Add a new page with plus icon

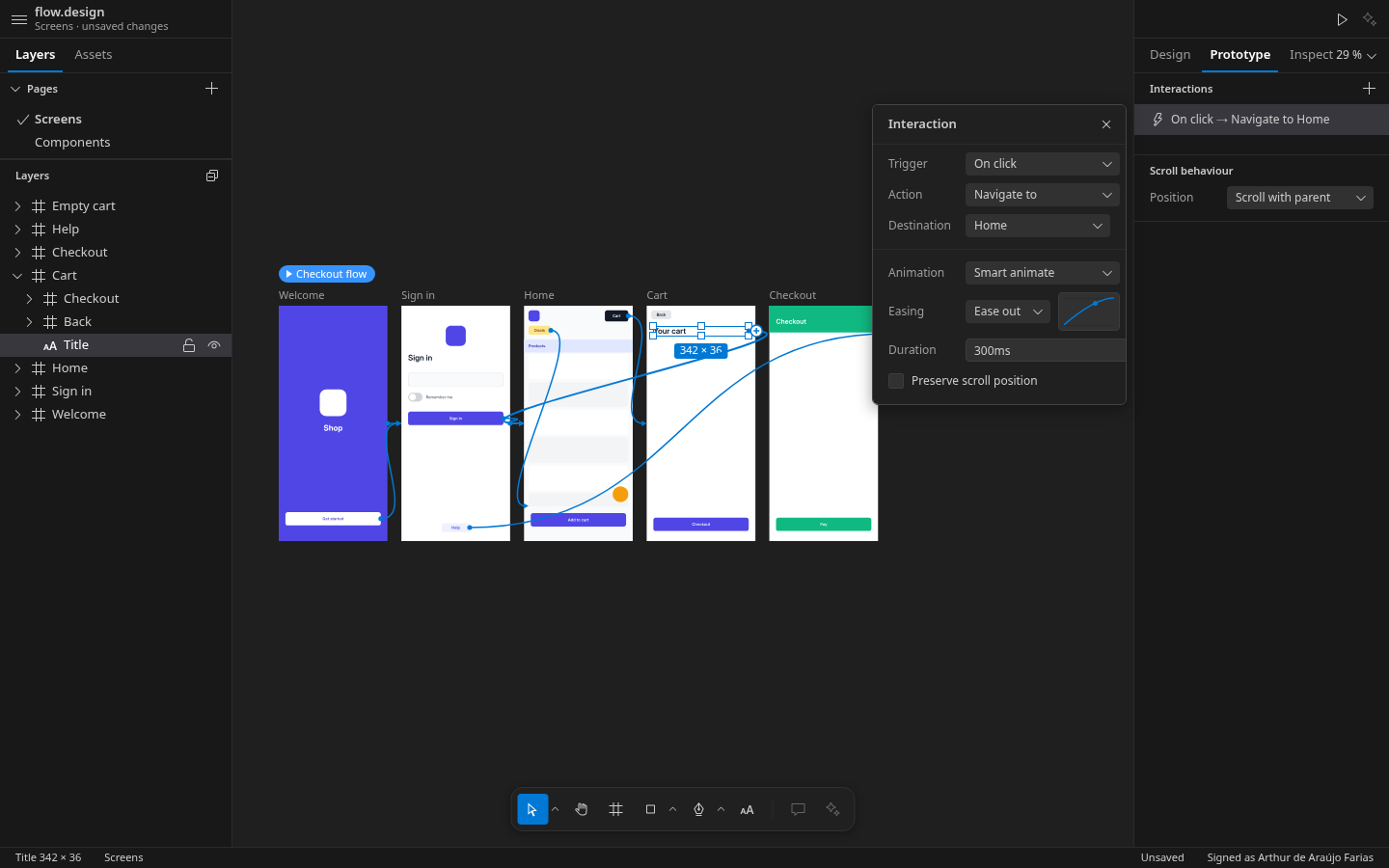coord(212,89)
